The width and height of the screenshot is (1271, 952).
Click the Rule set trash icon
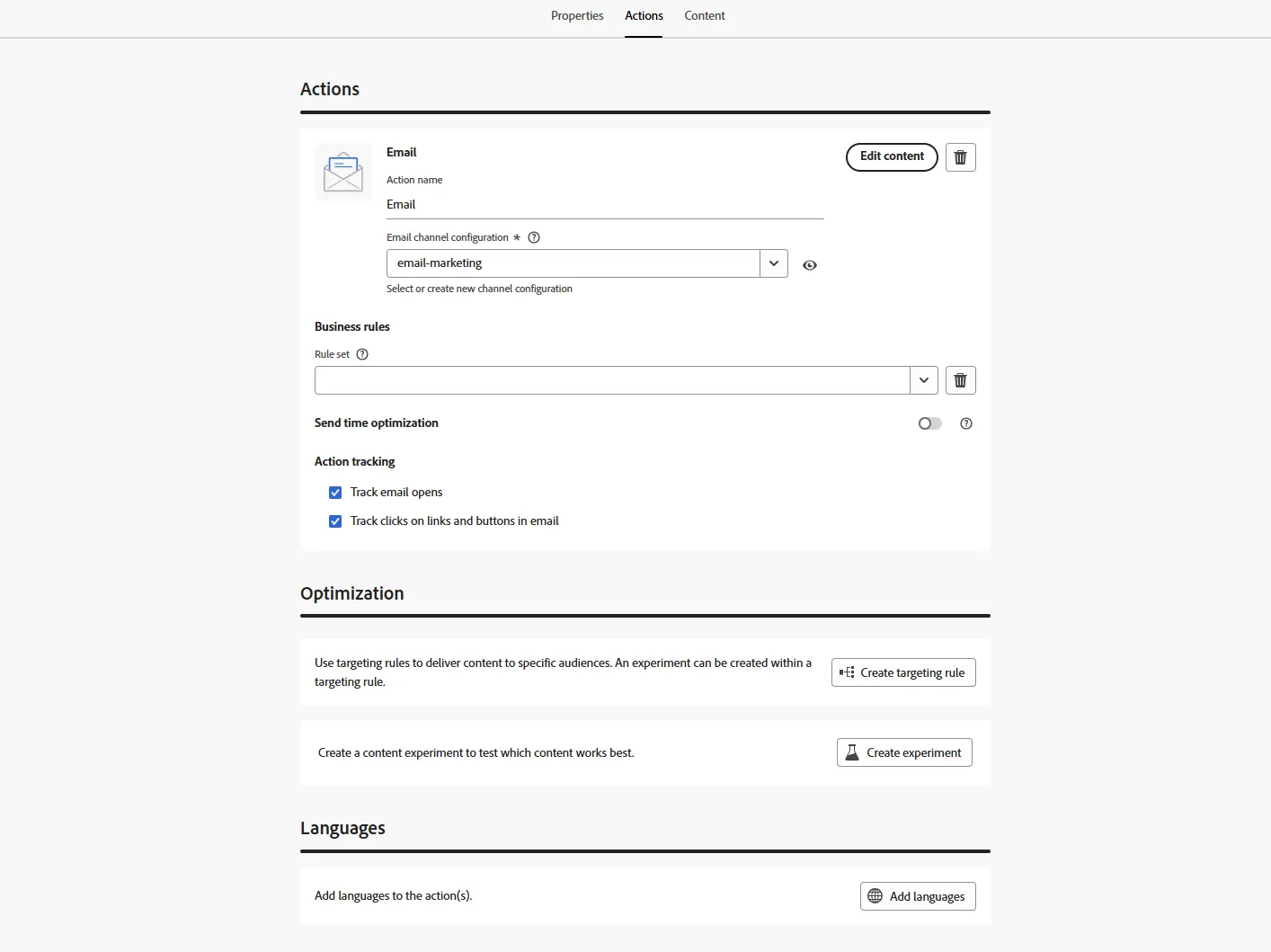[x=960, y=380]
